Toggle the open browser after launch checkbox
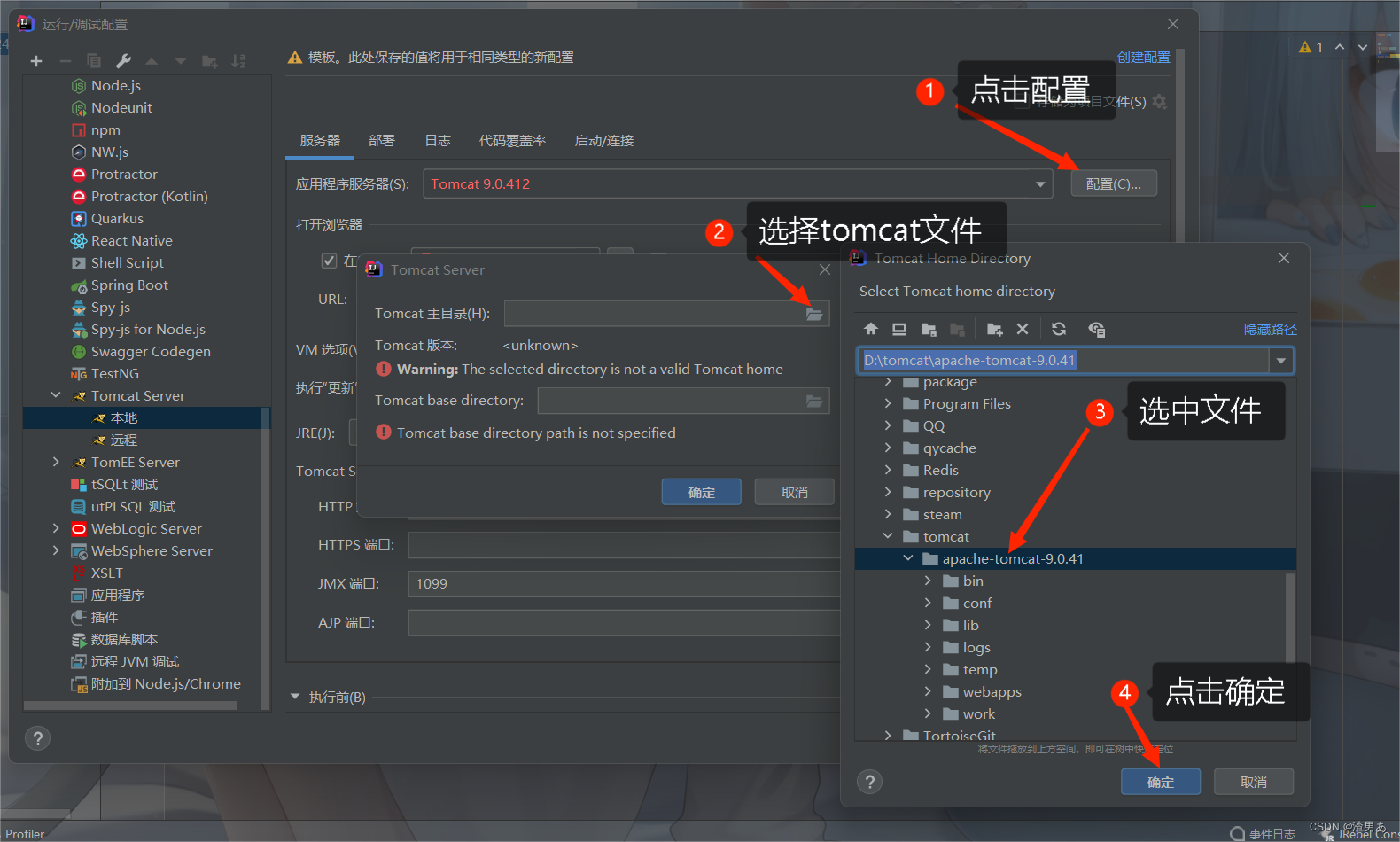 coord(329,261)
